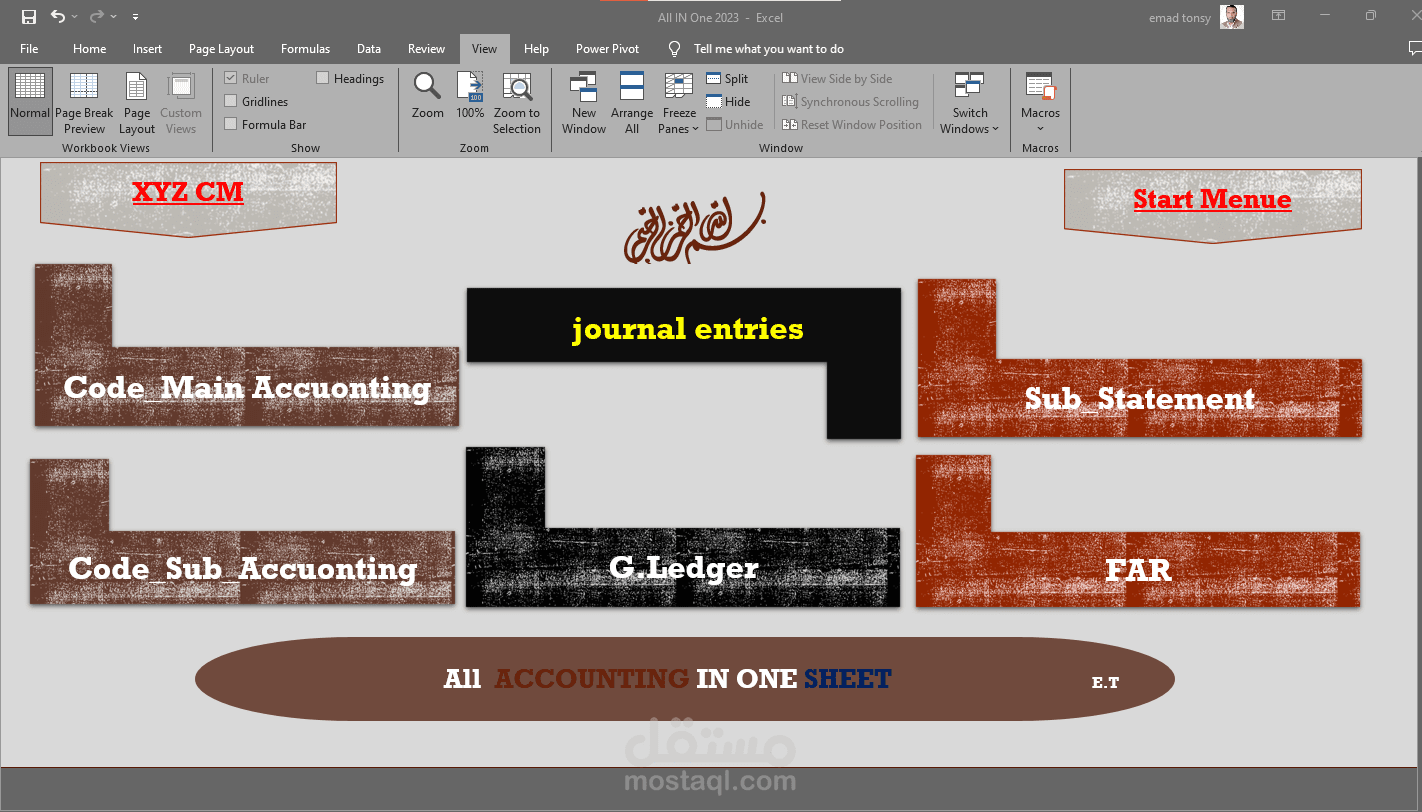
Task: Switch to the Formulas ribbon tab
Action: point(305,48)
